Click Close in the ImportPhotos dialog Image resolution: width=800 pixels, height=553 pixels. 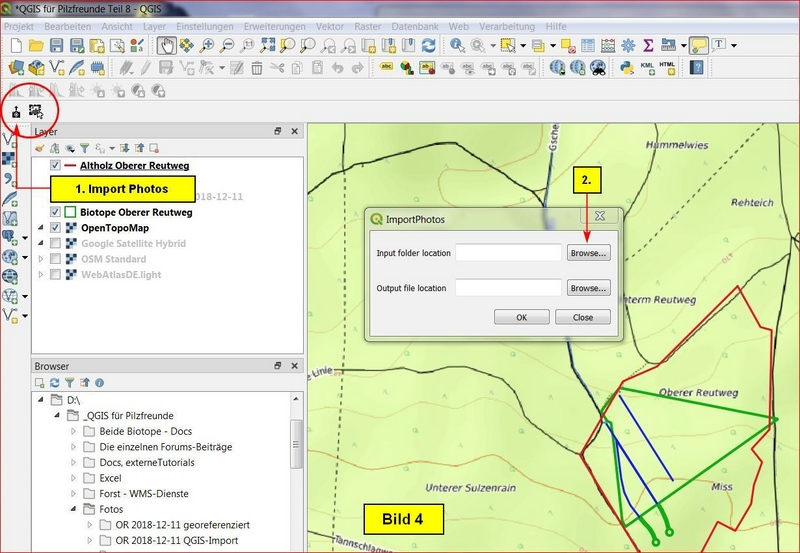[583, 317]
